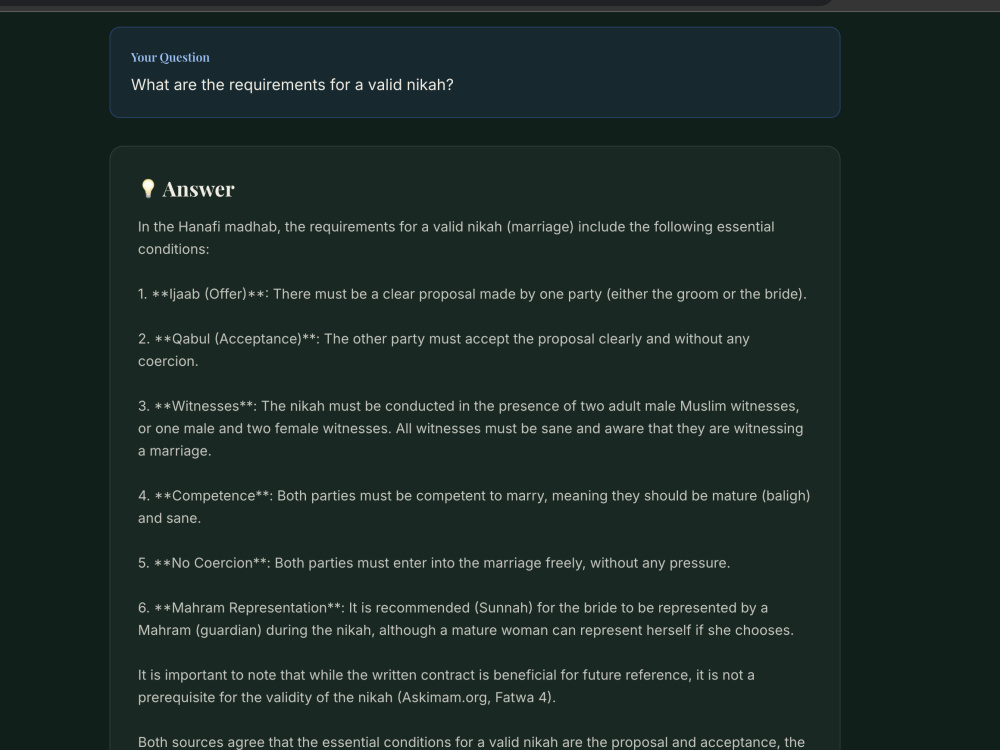Click the word coercion under item two
1000x750 pixels.
[166, 361]
